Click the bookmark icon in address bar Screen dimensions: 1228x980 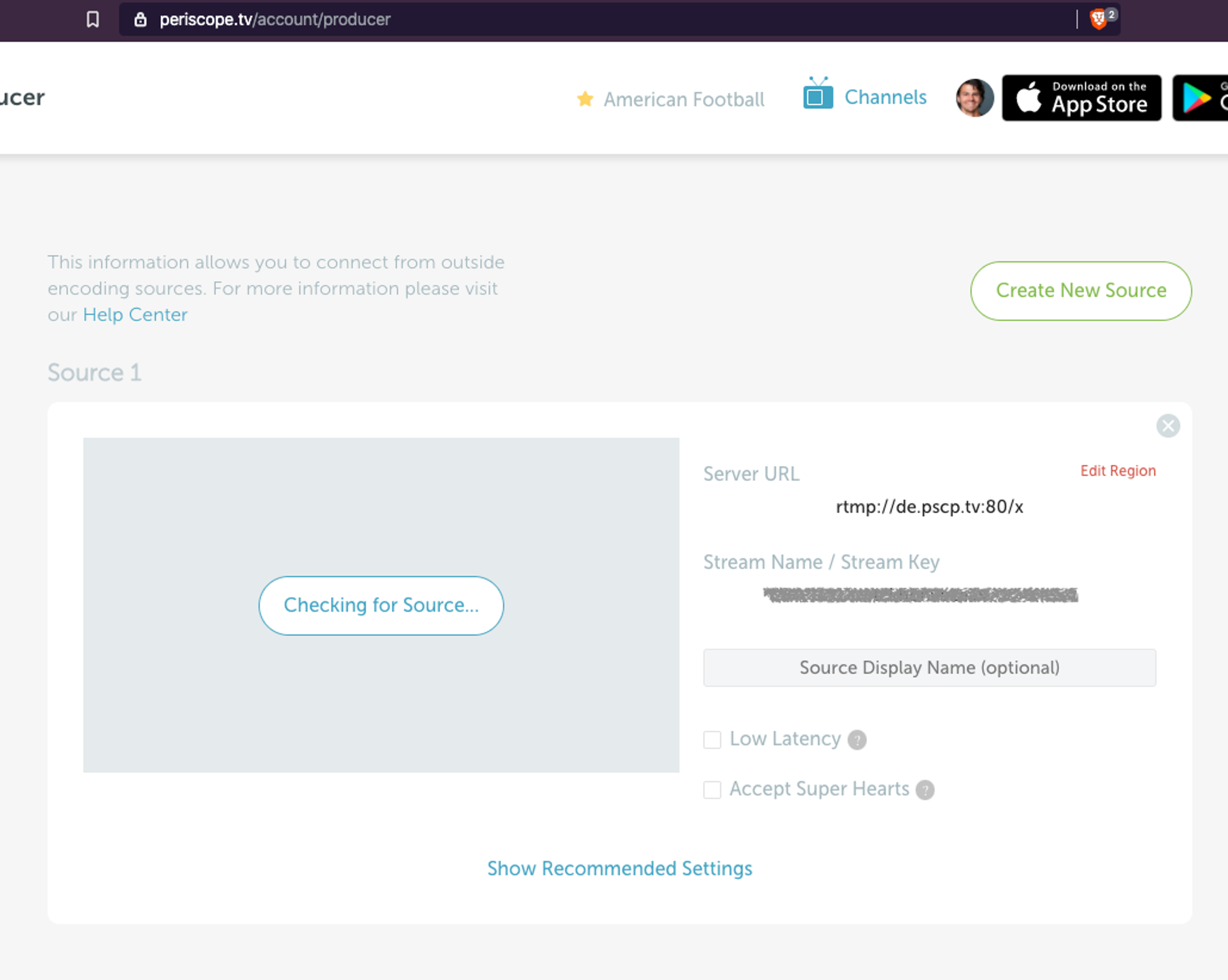tap(93, 20)
